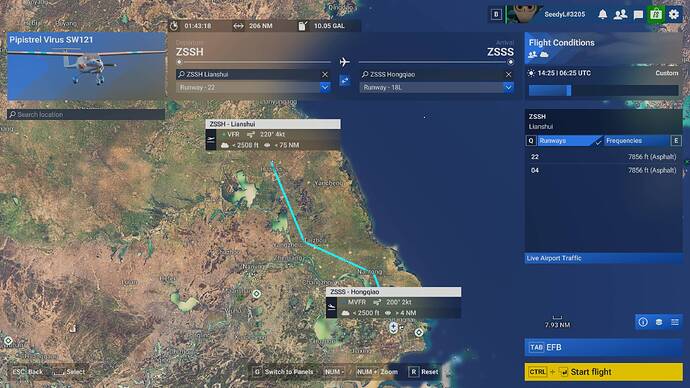Open the settings gear icon
This screenshot has width=690, height=388.
coord(674,15)
